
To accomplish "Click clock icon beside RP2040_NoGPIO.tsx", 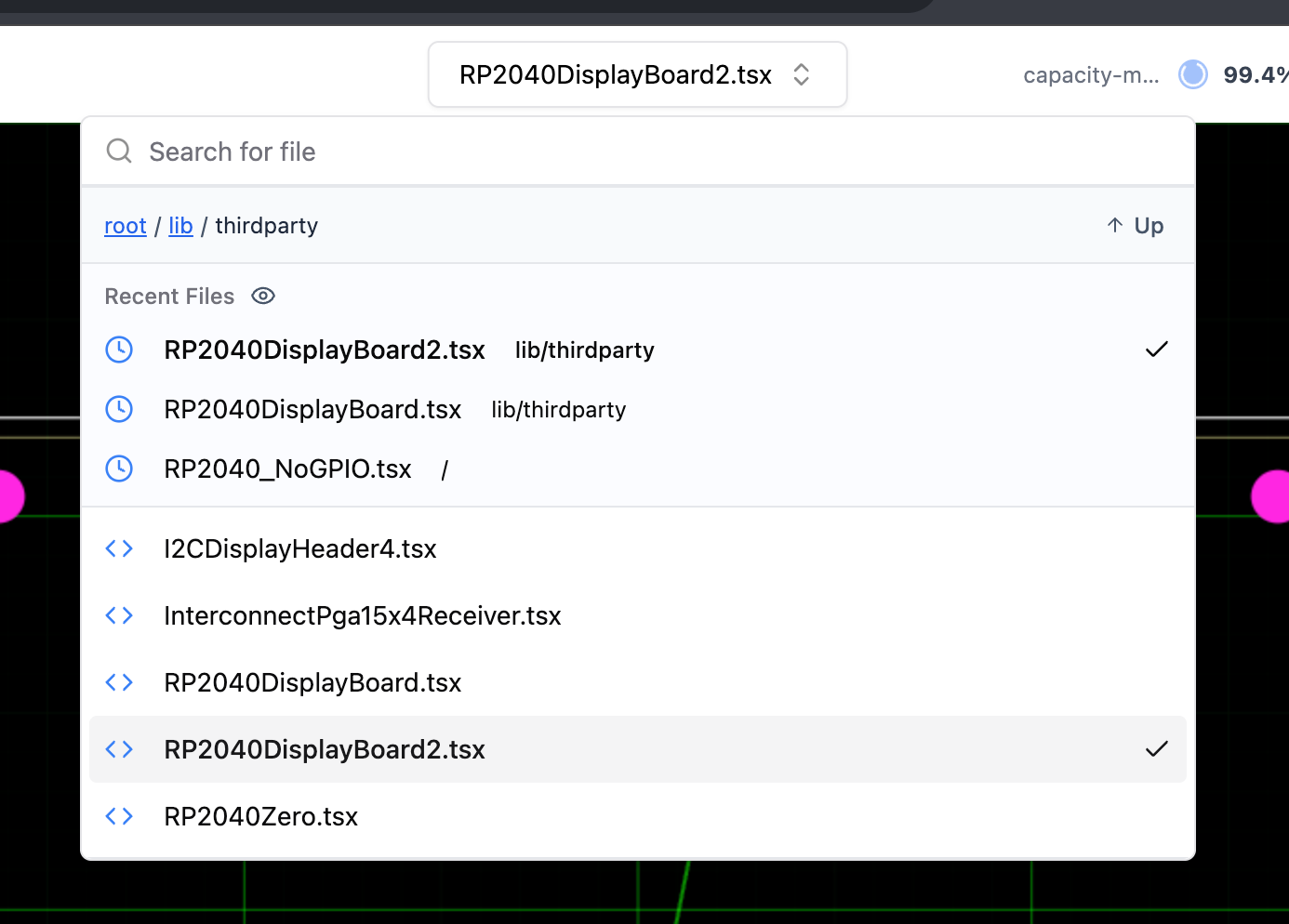I will click(119, 469).
